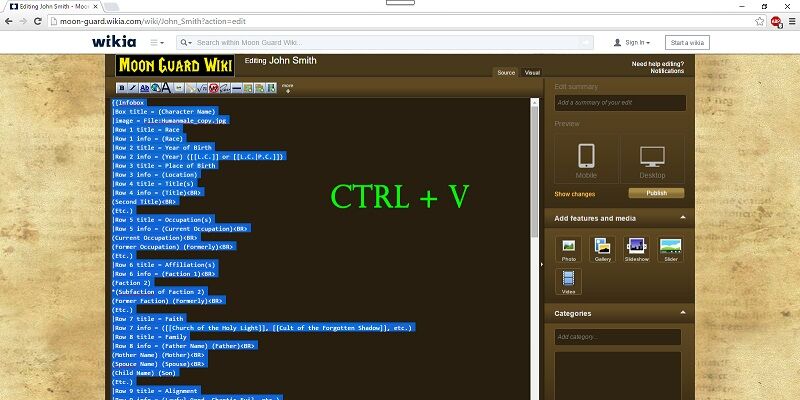This screenshot has height=400, width=800.
Task: Click the 'Row 9 title = Alignment' line
Action: (157, 391)
